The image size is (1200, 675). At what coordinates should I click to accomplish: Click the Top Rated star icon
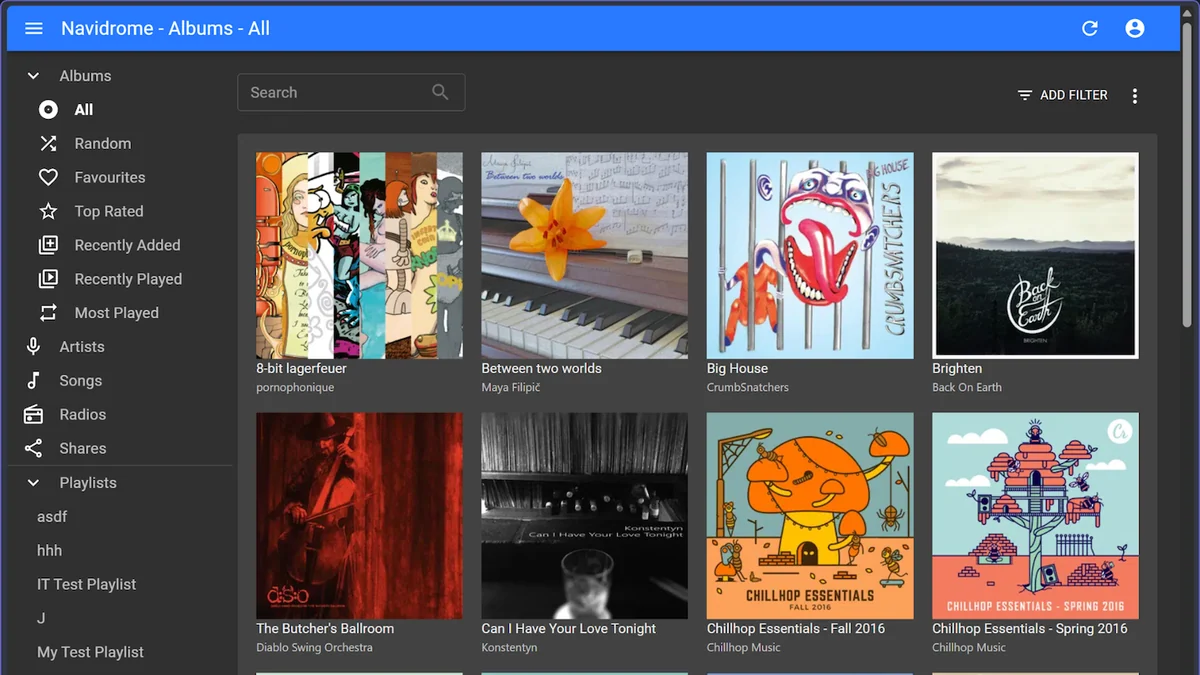tap(48, 211)
